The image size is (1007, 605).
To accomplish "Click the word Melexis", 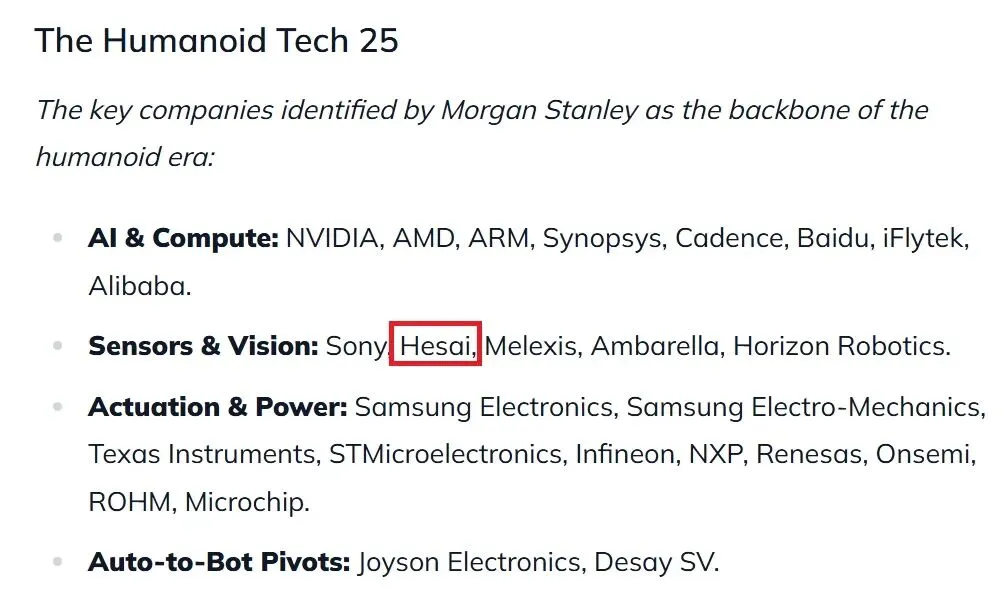I will point(531,346).
